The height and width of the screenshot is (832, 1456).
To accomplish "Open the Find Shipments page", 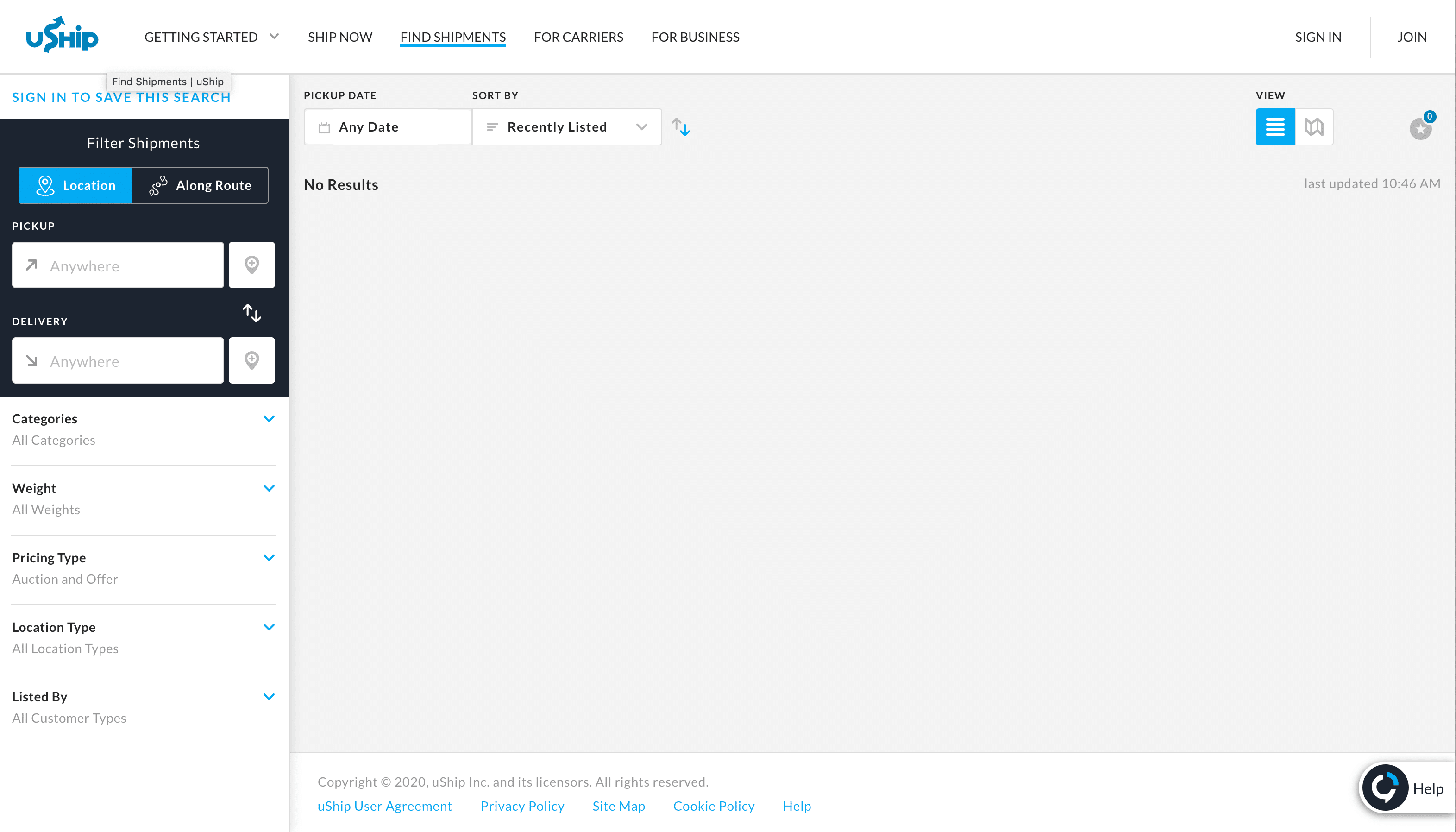I will pos(453,37).
